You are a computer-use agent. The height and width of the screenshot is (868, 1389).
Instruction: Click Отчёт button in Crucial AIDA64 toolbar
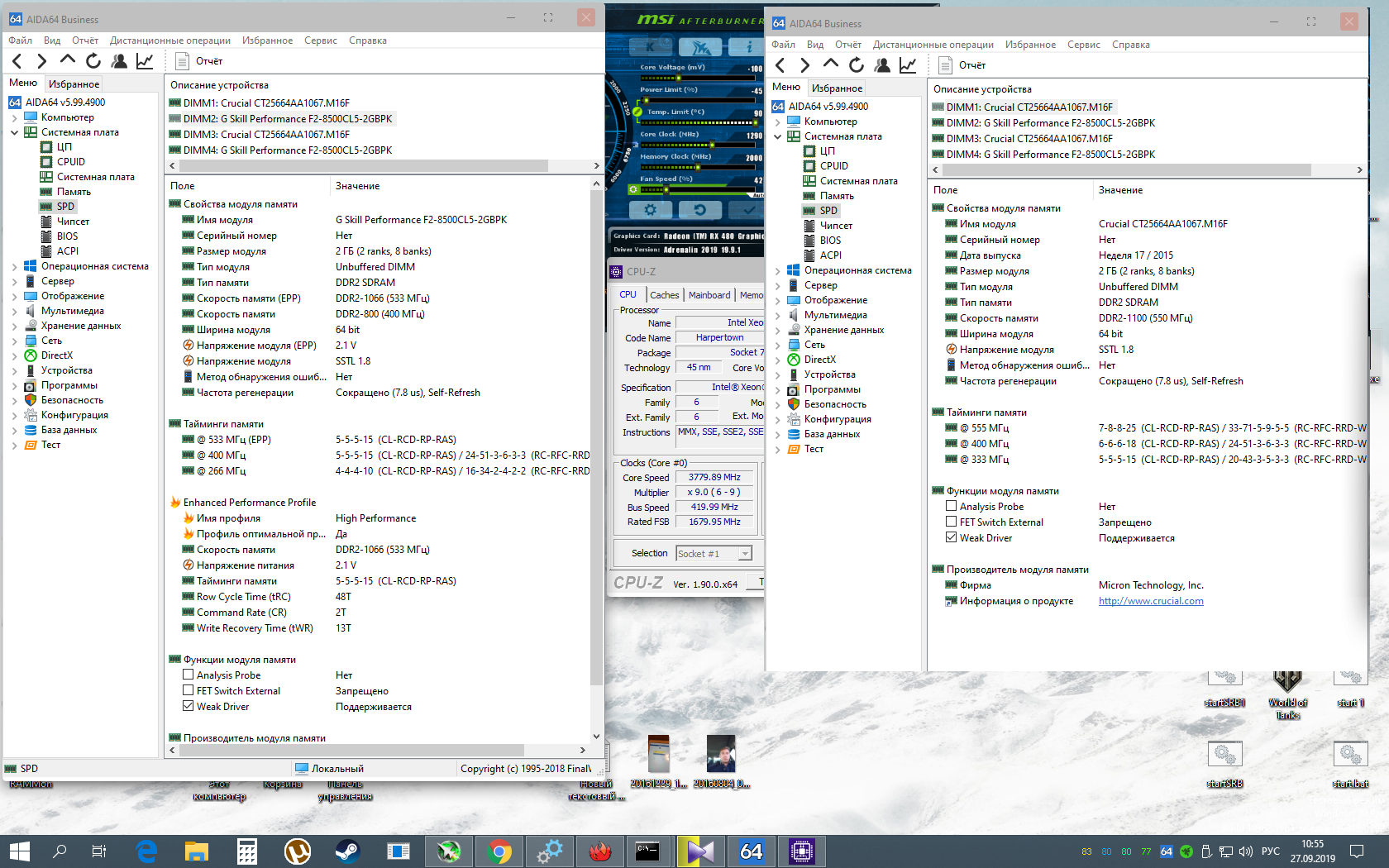tap(962, 65)
